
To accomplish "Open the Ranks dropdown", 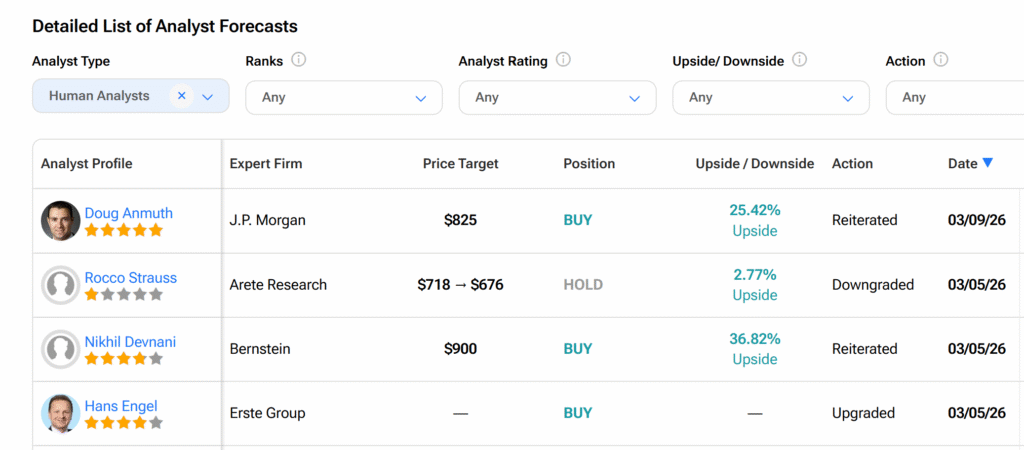I will tap(343, 98).
